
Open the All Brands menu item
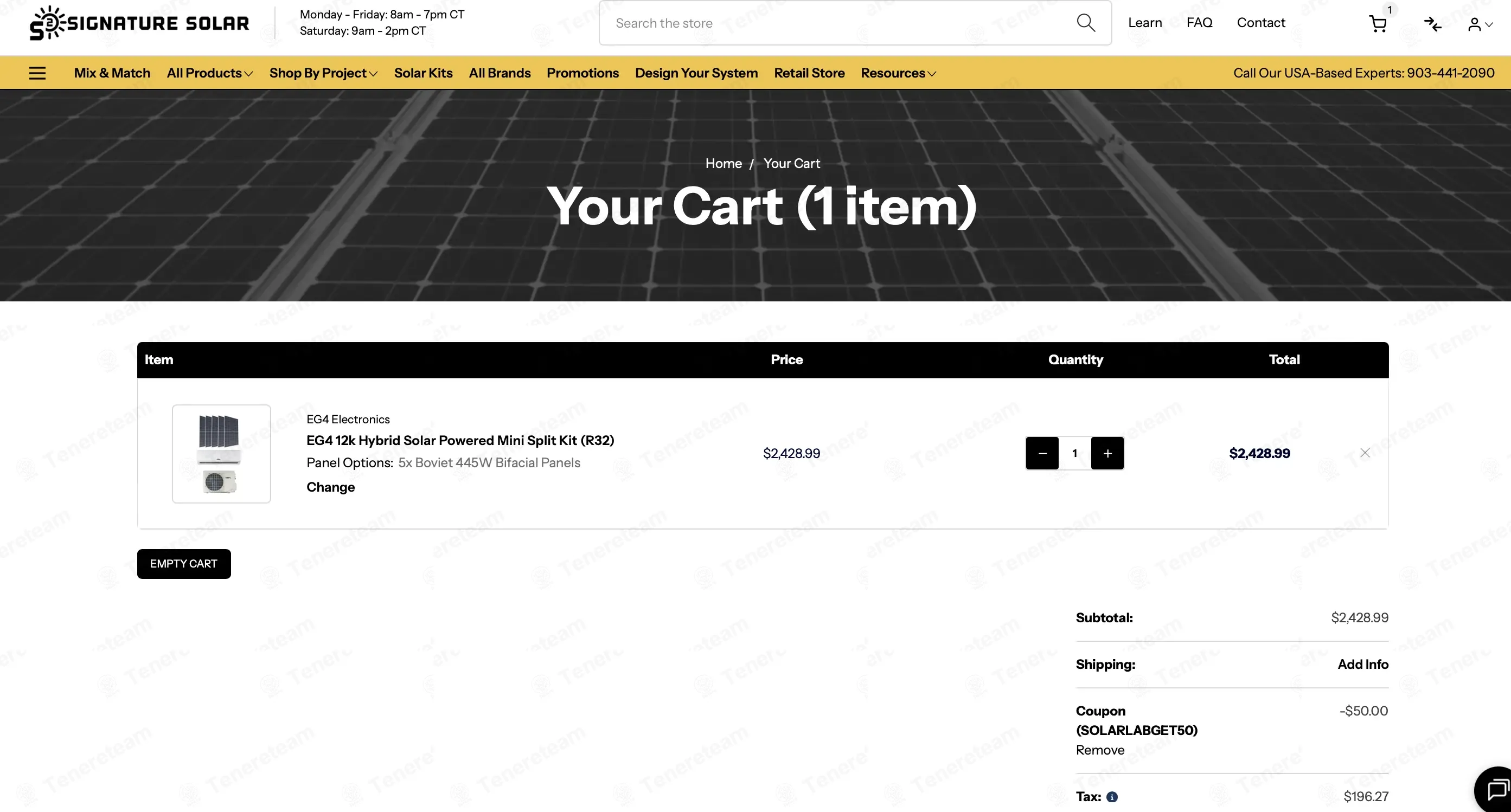(x=499, y=73)
